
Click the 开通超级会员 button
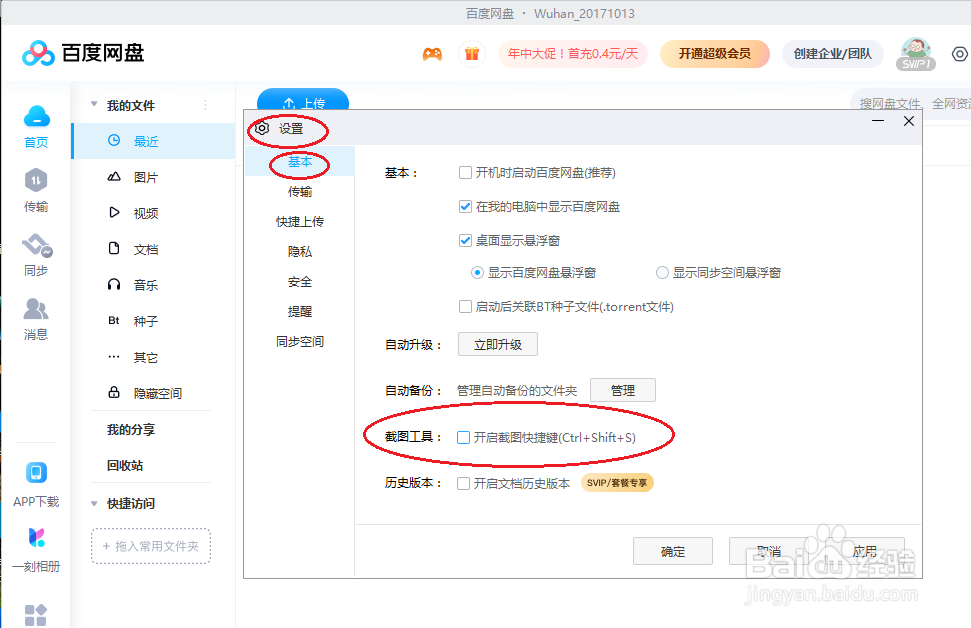click(715, 54)
